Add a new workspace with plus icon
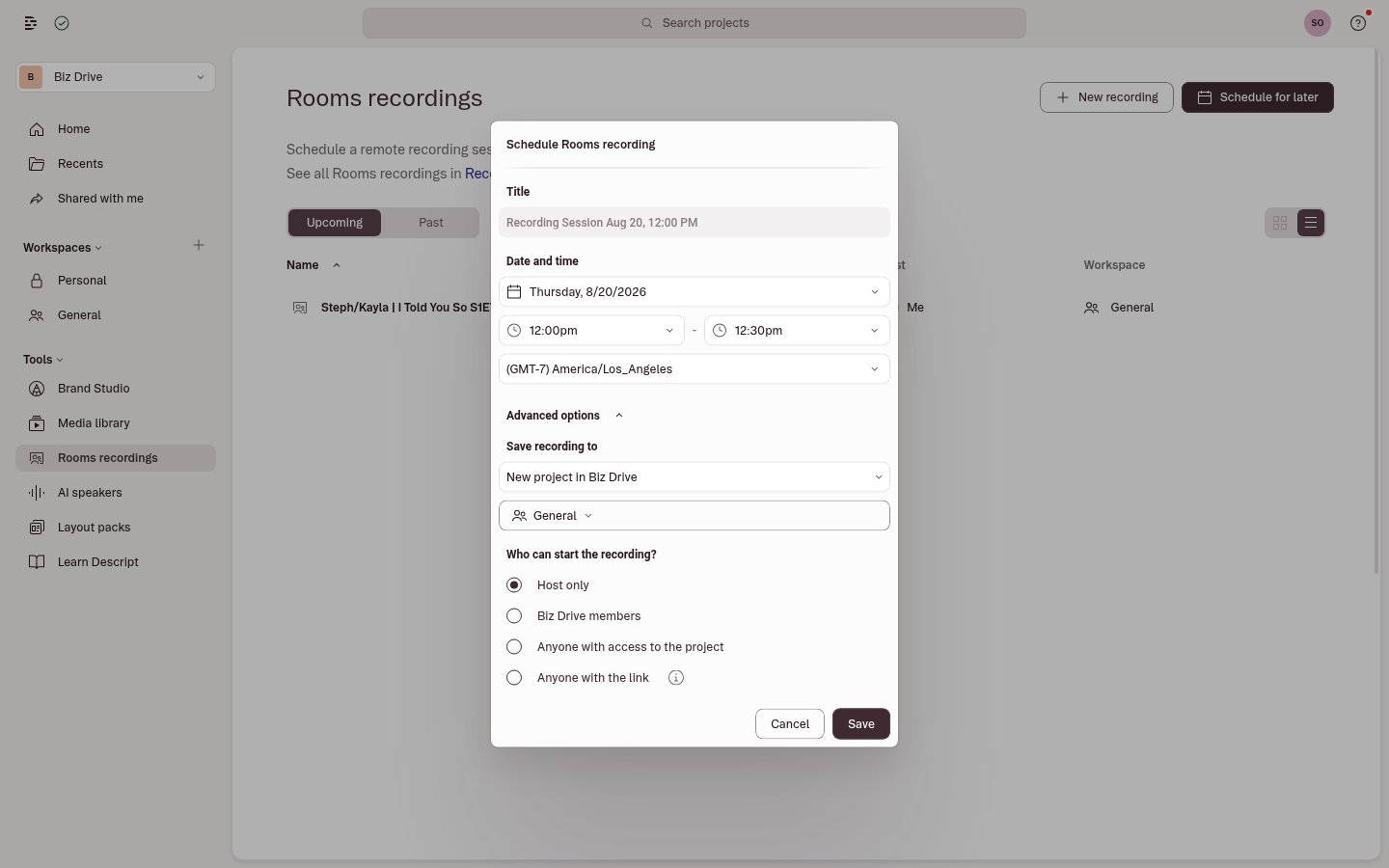Screen dimensions: 1389x868 click(x=199, y=246)
